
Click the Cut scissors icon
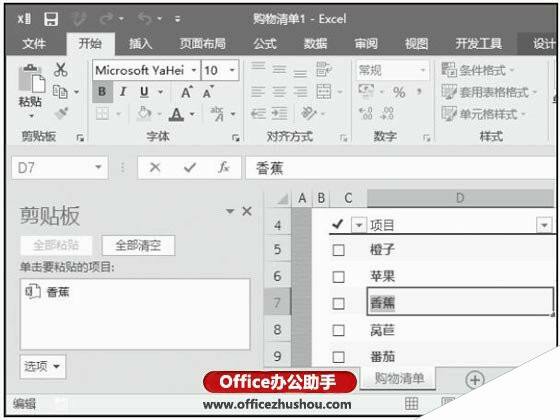click(61, 69)
